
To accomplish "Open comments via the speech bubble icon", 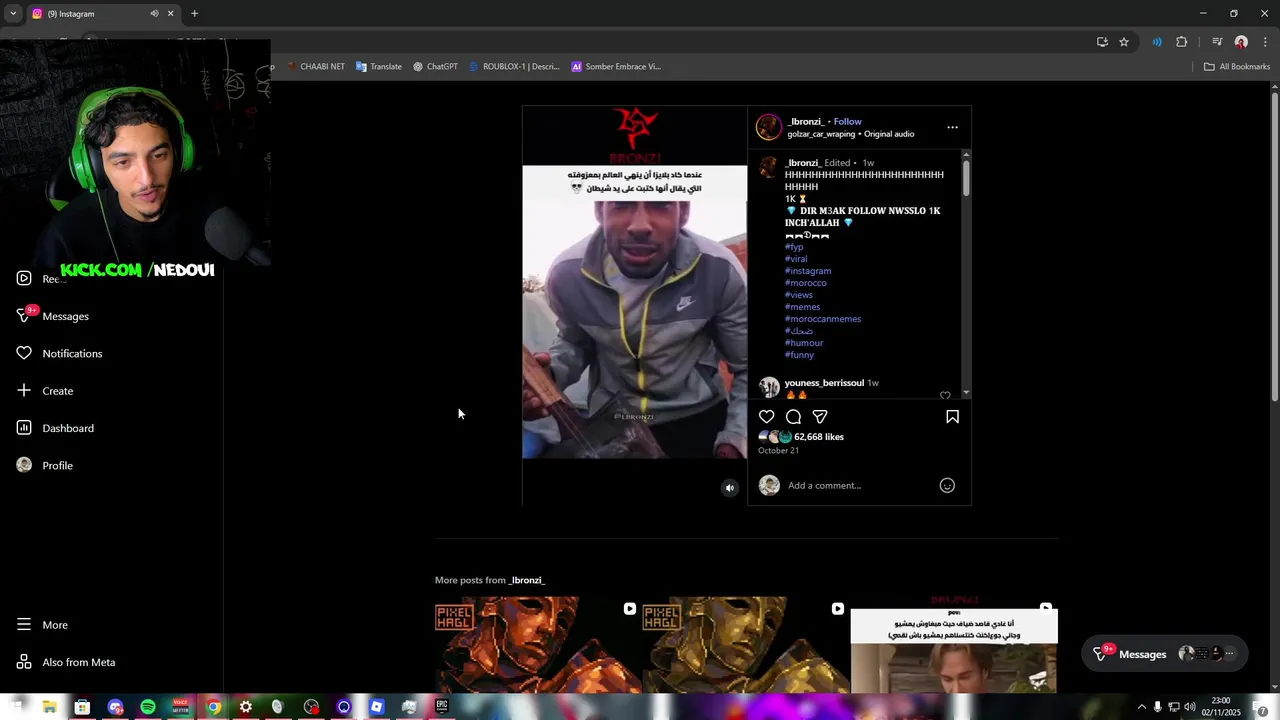I will [x=793, y=416].
